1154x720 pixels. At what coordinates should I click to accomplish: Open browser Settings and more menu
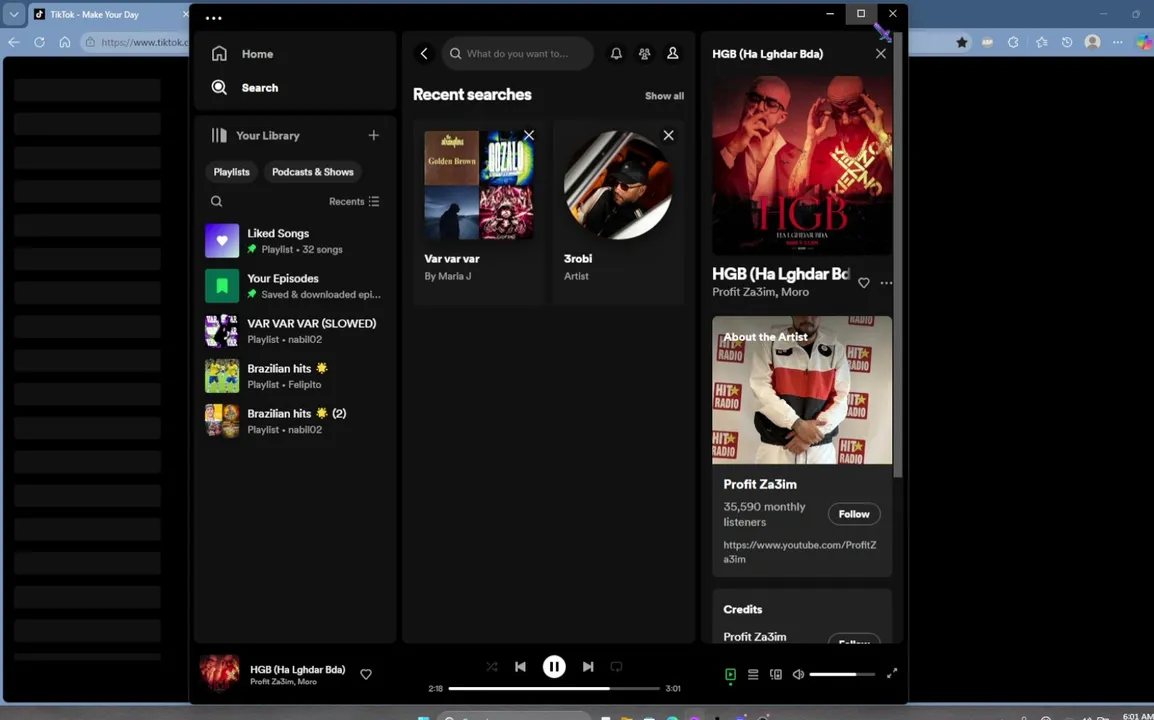pos(1118,42)
